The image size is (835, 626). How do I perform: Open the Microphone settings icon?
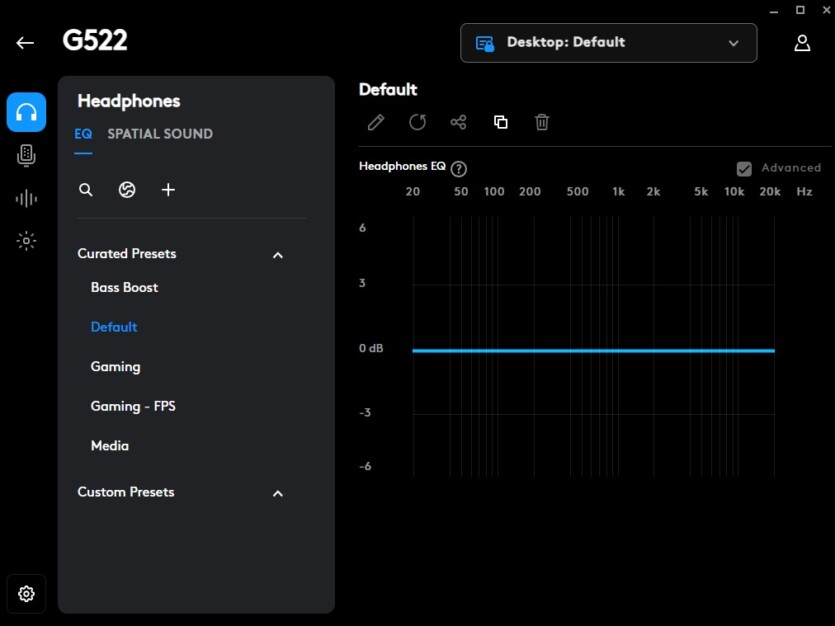click(26, 155)
